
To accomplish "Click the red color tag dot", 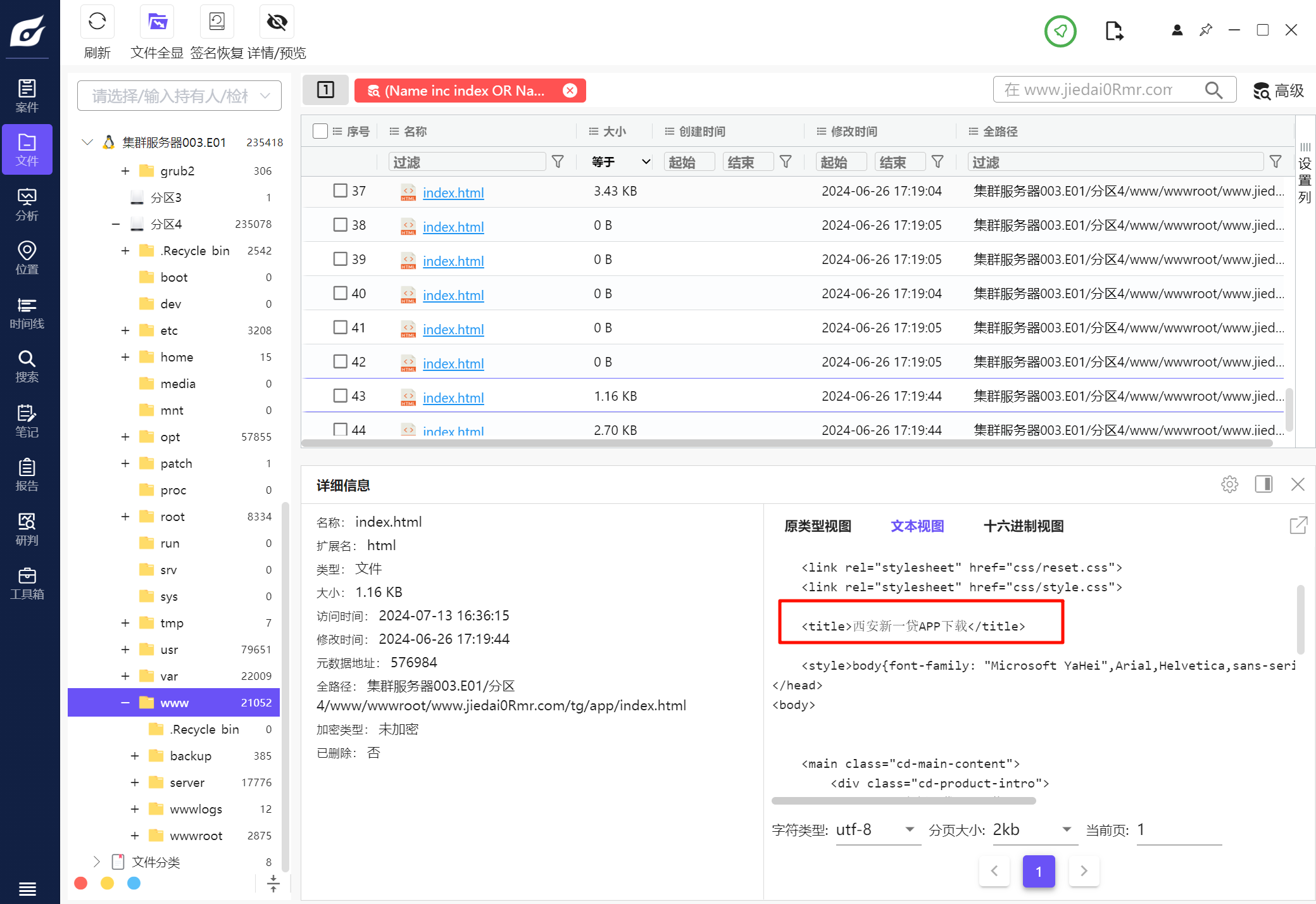I will (x=81, y=883).
